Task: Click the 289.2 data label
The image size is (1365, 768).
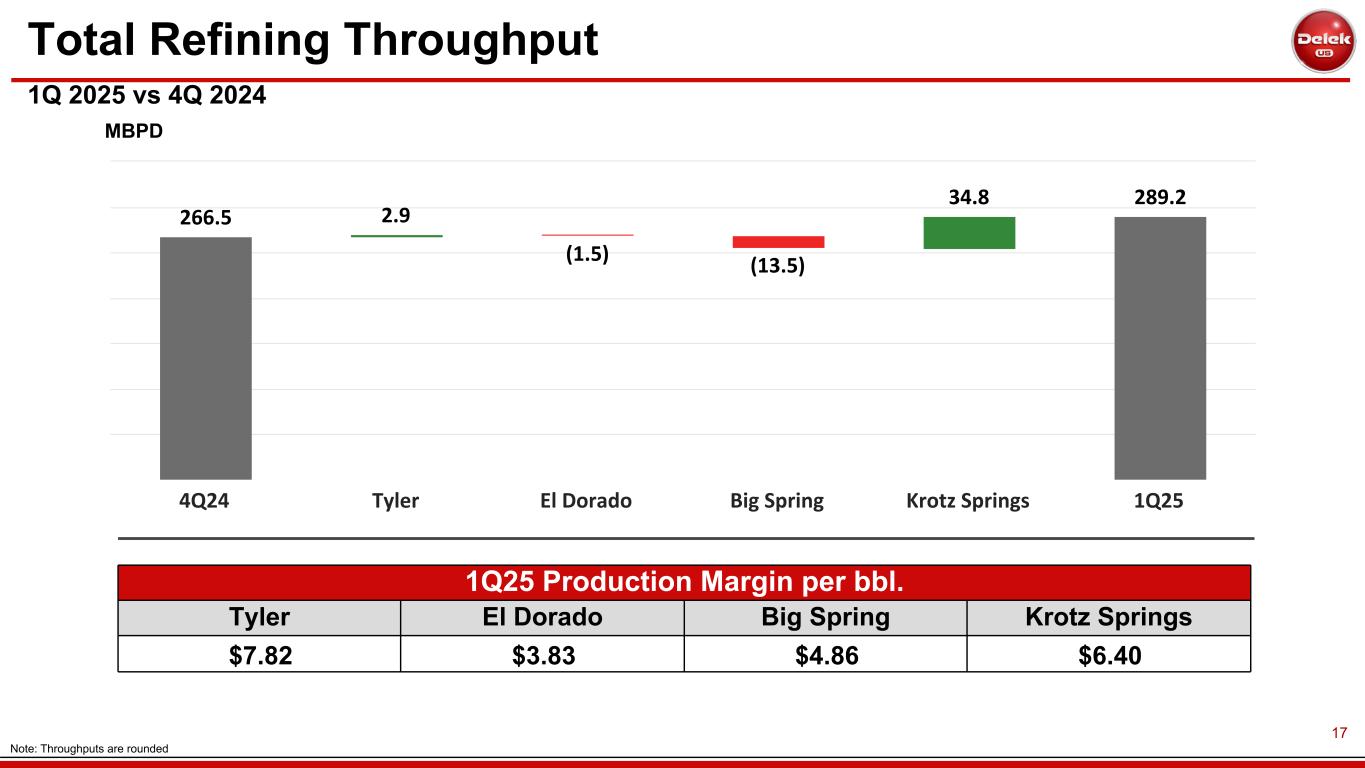Action: [1160, 198]
